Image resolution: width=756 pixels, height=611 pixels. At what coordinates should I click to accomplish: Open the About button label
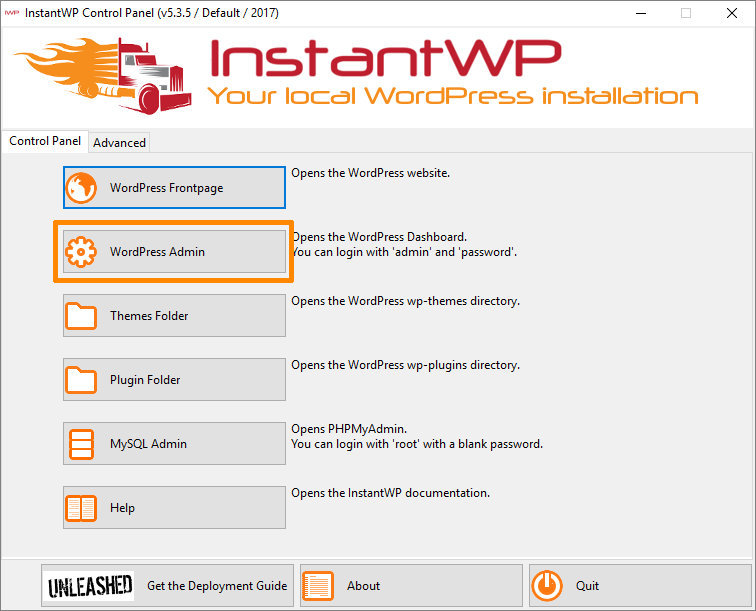point(364,586)
